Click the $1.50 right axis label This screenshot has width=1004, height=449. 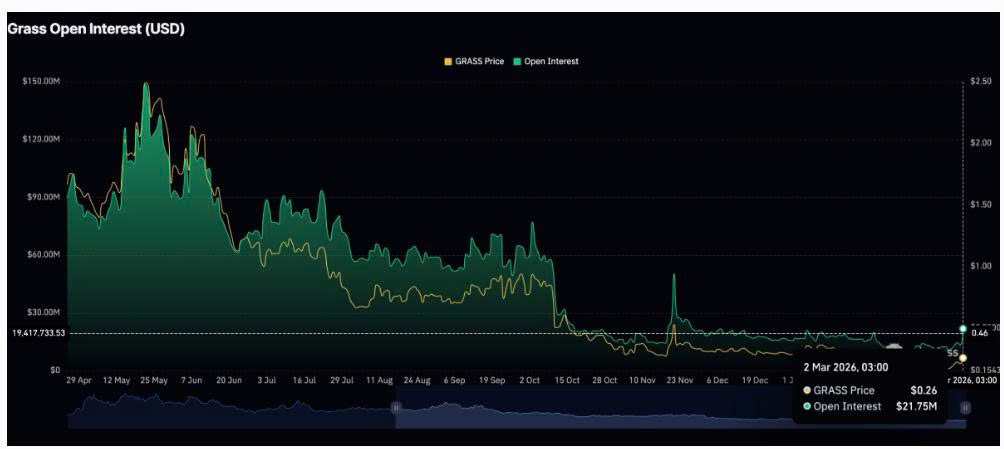[x=980, y=204]
